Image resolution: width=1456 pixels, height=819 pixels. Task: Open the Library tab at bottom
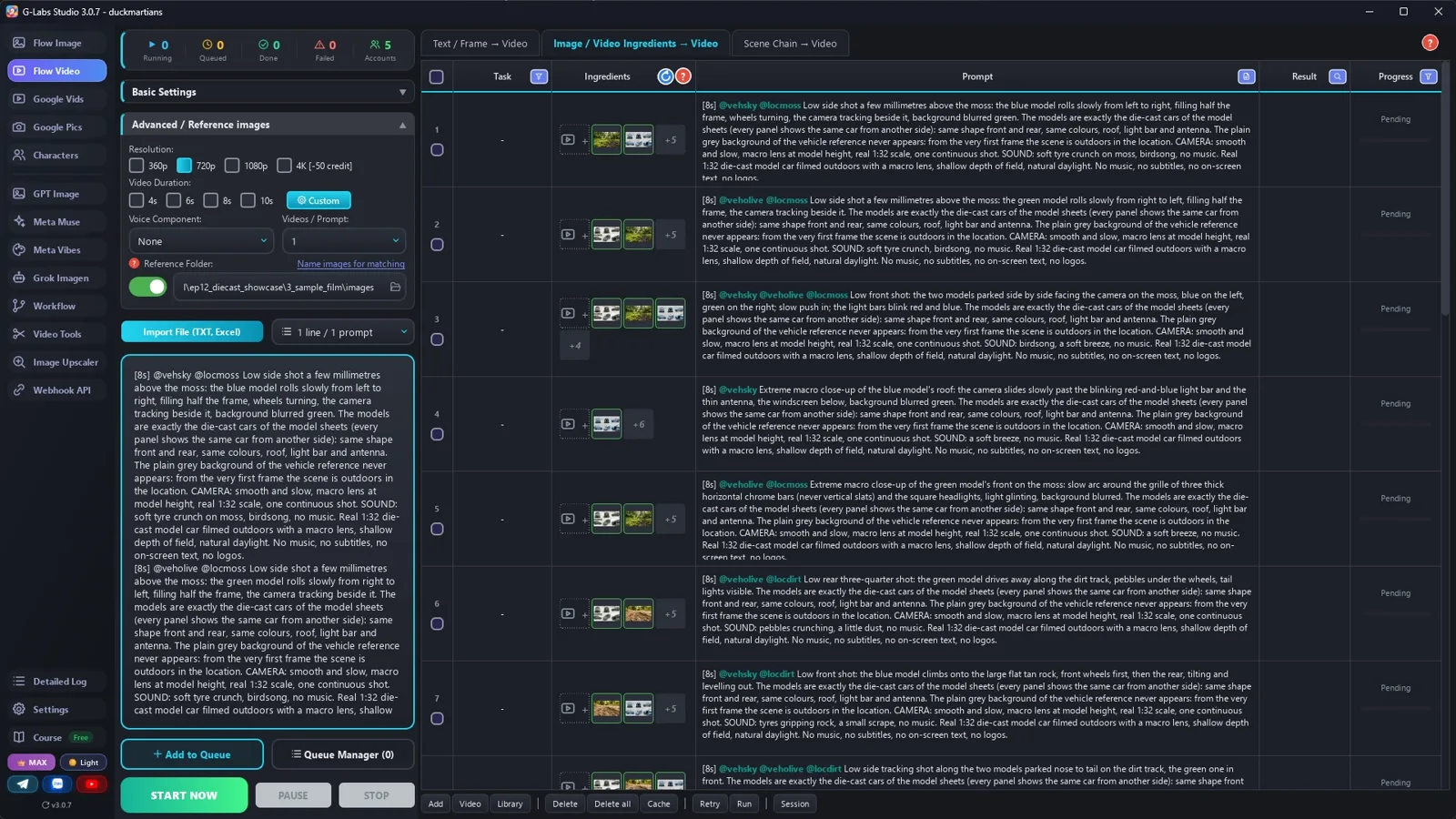click(510, 804)
